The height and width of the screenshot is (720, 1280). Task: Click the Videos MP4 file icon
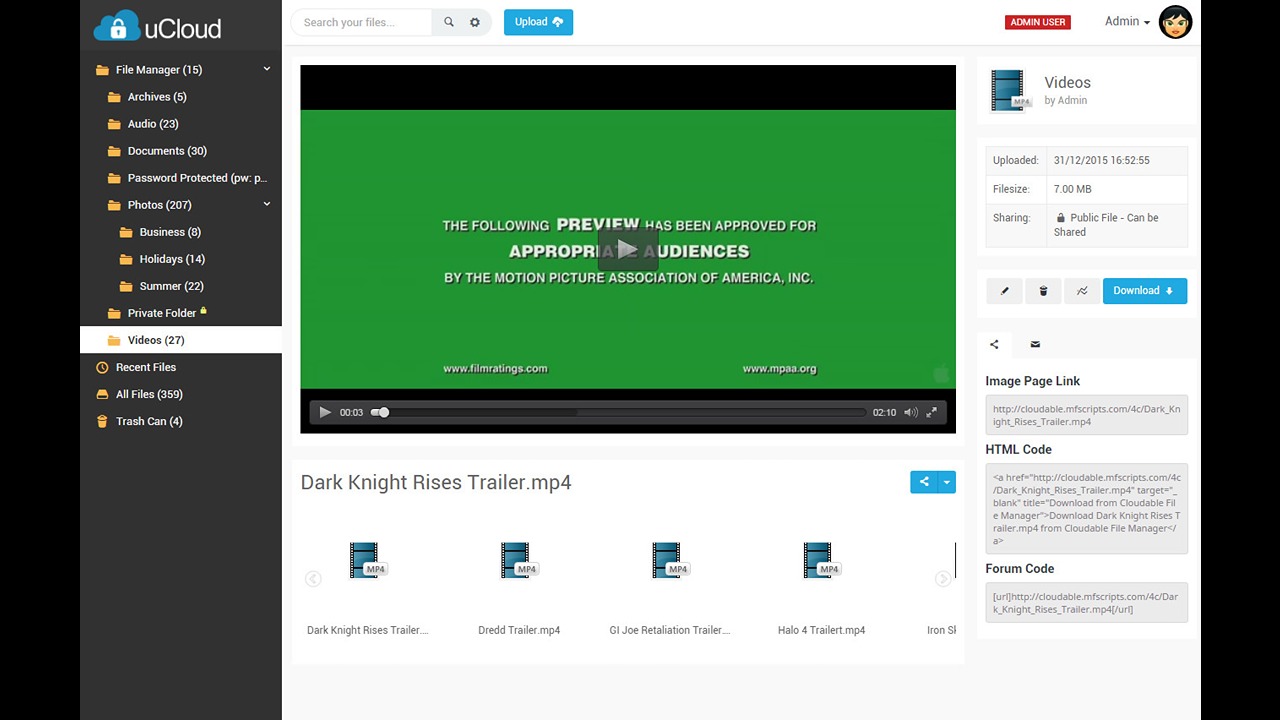[x=1010, y=91]
